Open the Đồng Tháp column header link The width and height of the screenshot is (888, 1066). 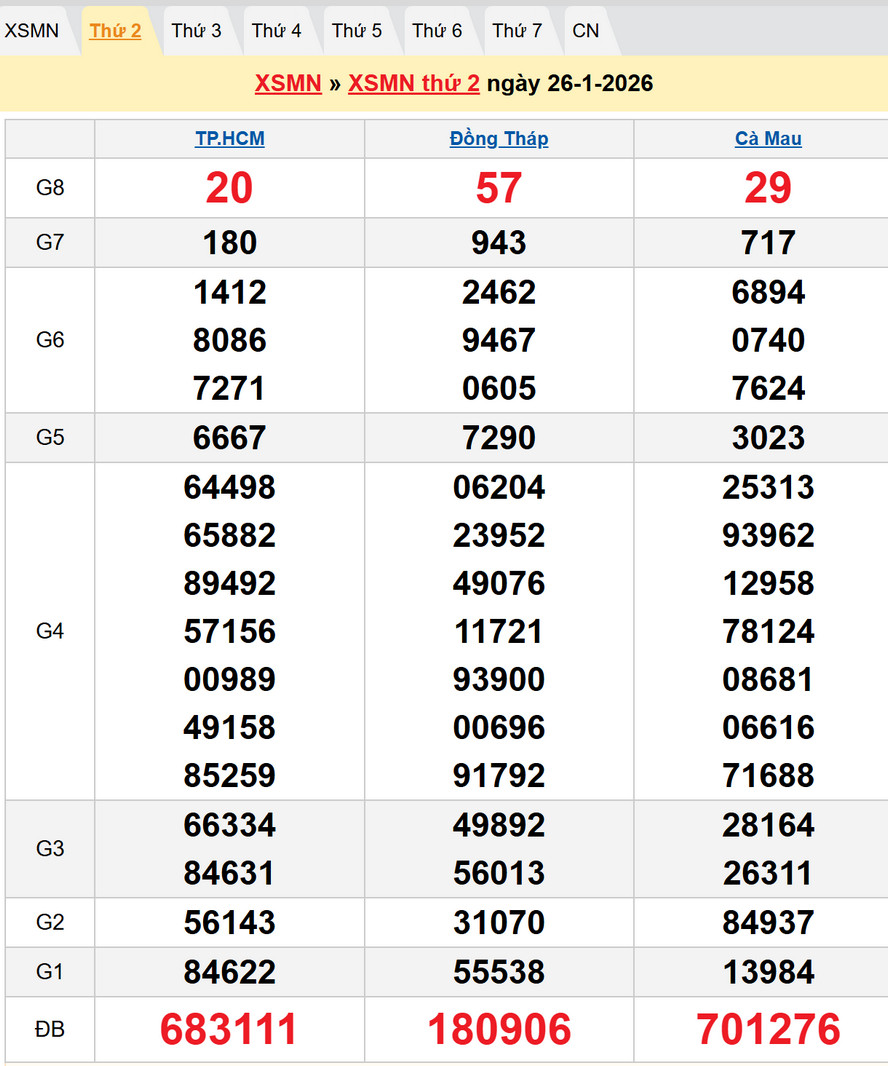tap(499, 139)
